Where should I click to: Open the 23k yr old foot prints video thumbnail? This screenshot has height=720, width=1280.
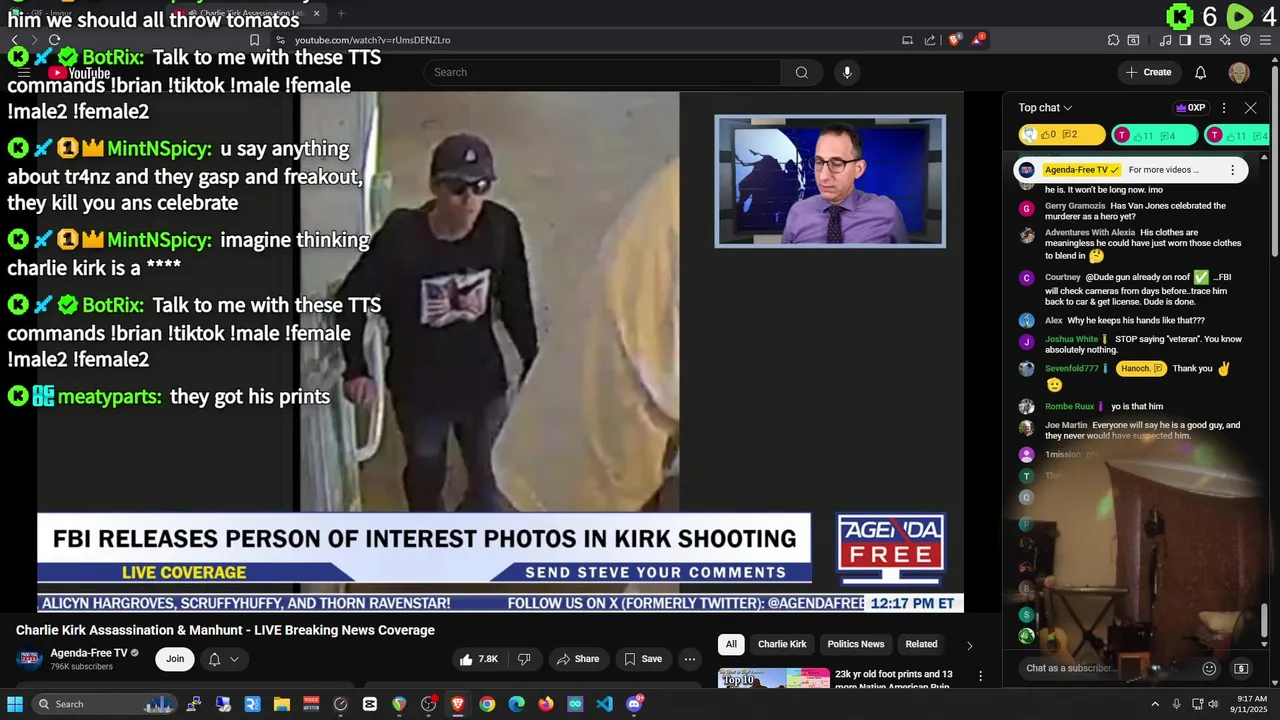[773, 678]
